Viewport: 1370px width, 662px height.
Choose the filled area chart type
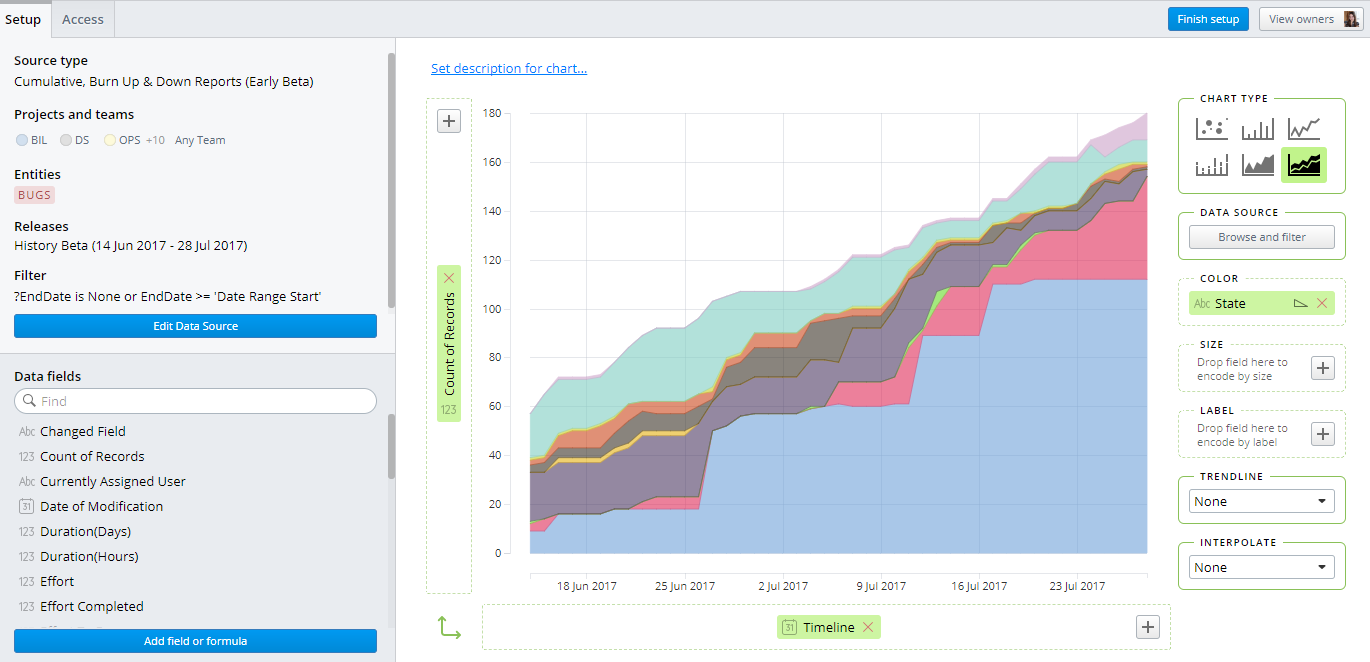coord(1257,165)
